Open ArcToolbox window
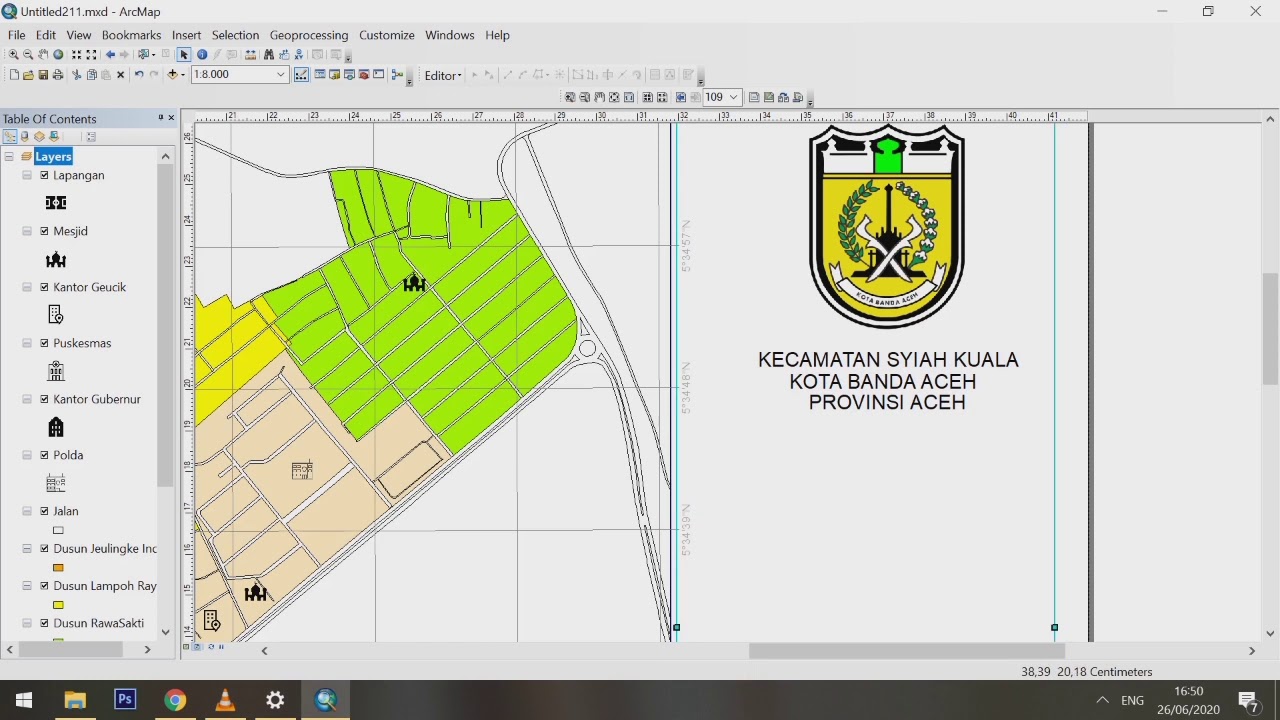 pos(363,75)
